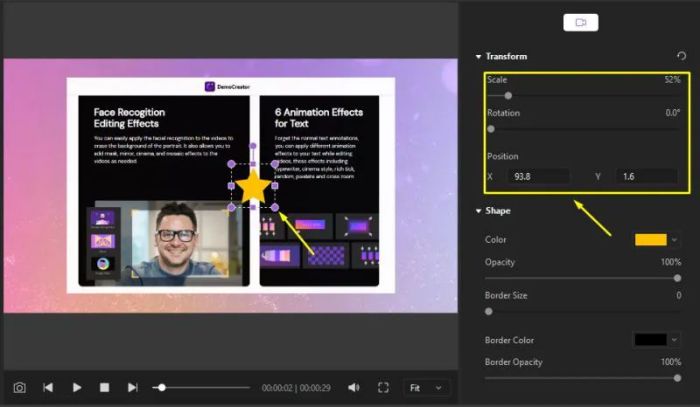This screenshot has height=407, width=700.
Task: Stop the video playback
Action: [104, 387]
